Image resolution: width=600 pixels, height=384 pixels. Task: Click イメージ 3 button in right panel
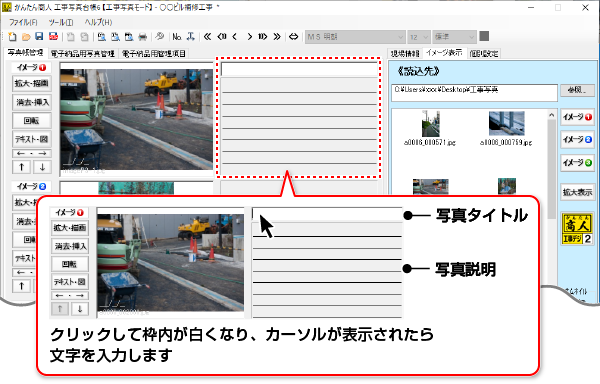tap(577, 163)
